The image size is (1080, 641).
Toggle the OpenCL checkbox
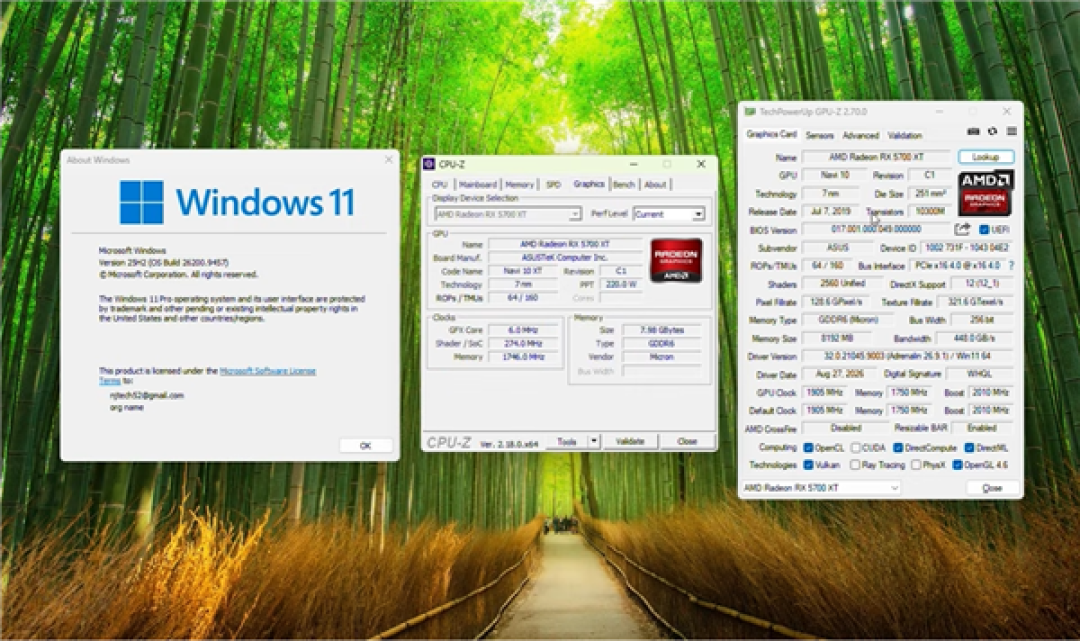809,448
